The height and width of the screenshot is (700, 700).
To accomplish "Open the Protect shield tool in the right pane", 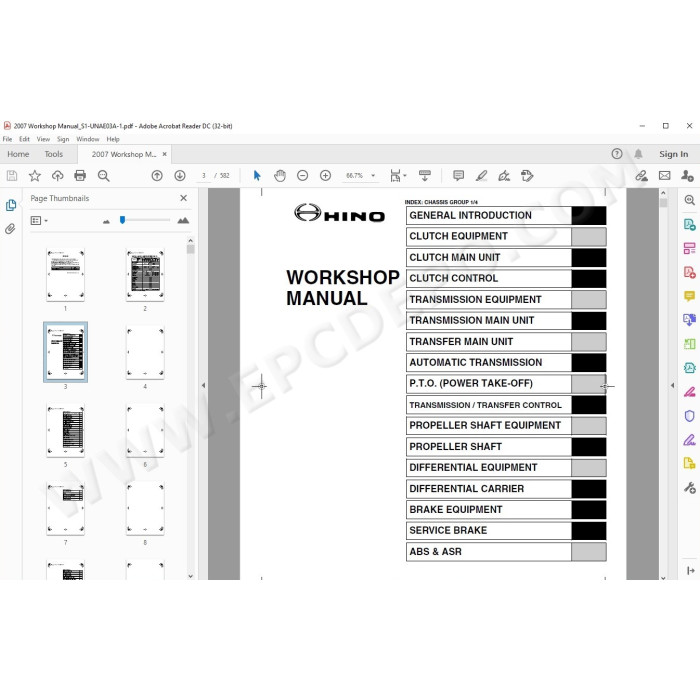I will tap(690, 416).
